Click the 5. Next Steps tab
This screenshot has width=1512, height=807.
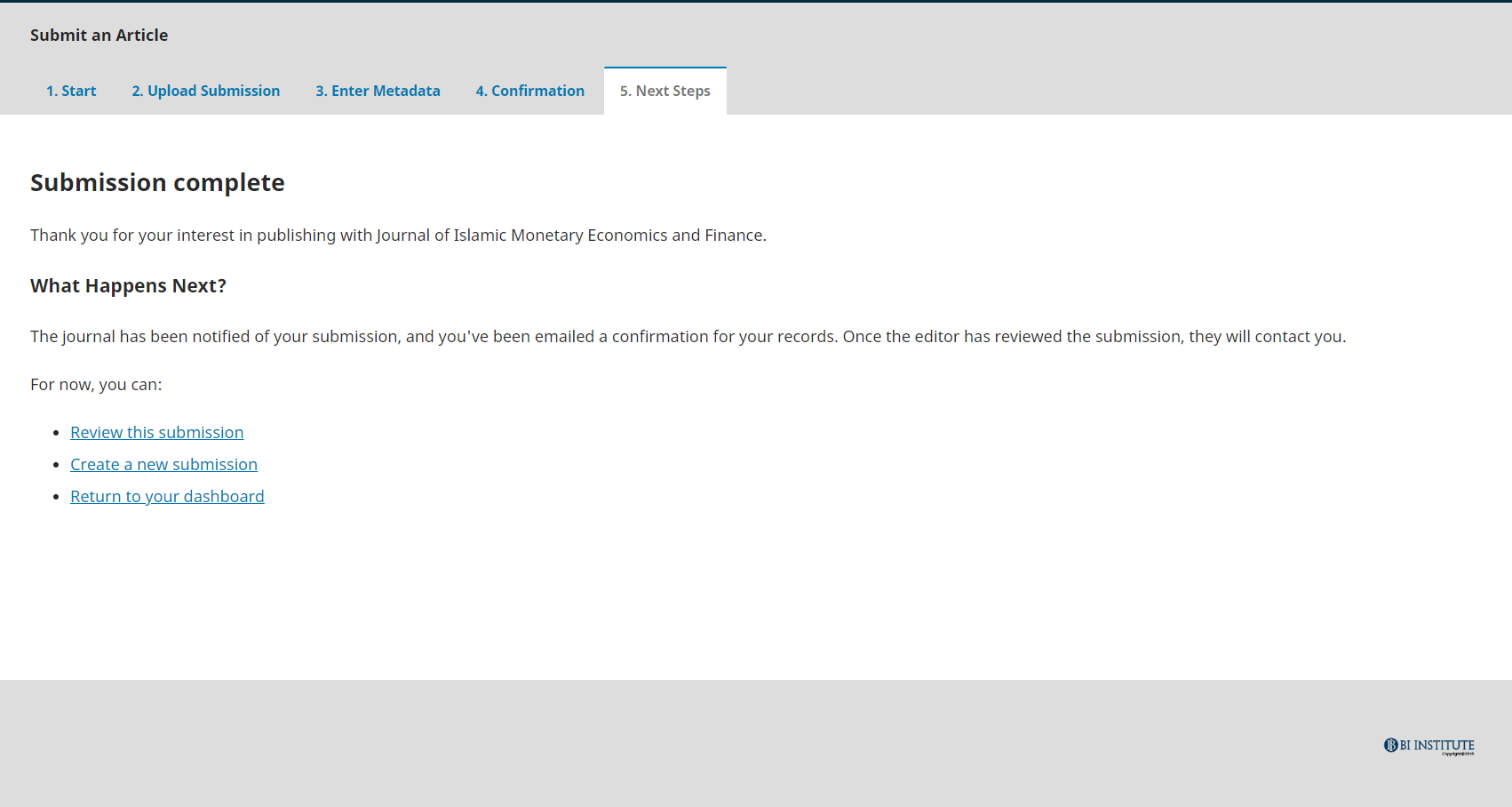point(664,91)
